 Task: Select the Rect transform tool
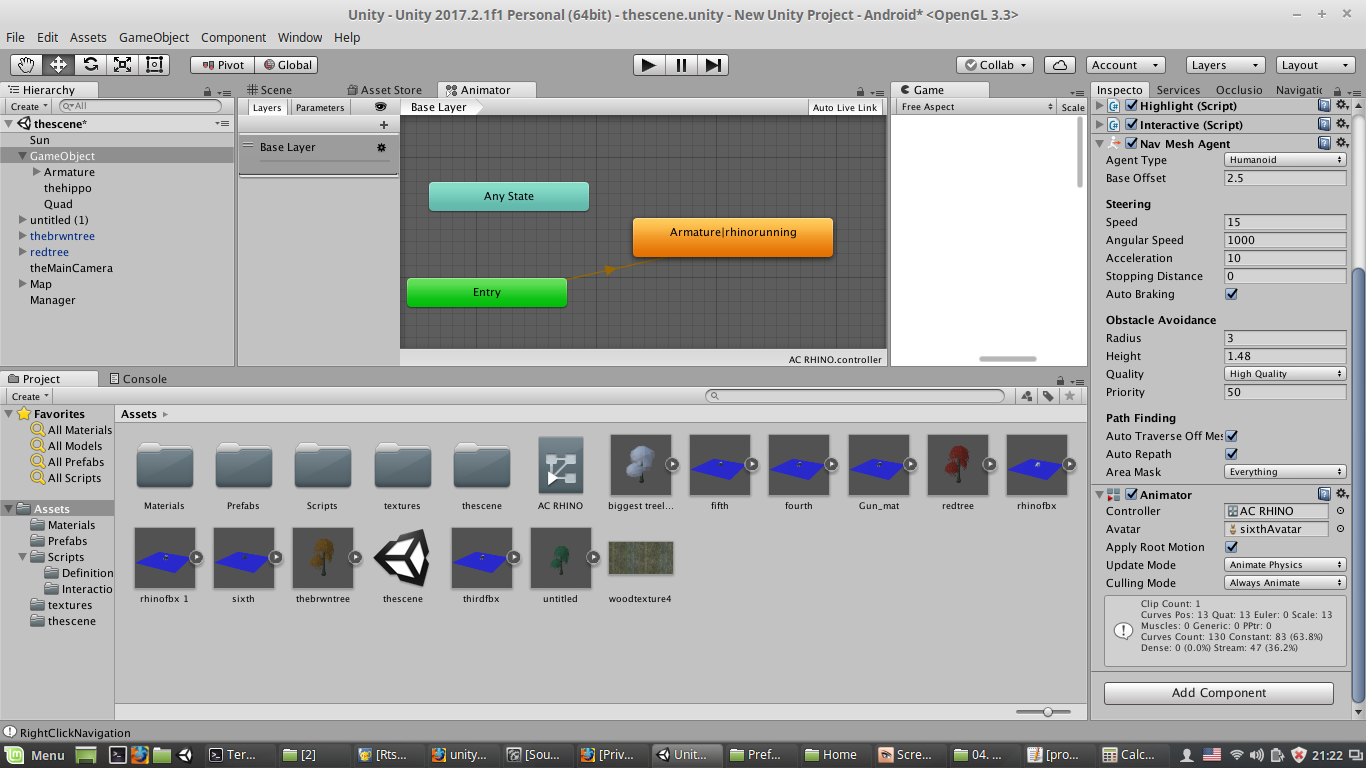[x=155, y=65]
